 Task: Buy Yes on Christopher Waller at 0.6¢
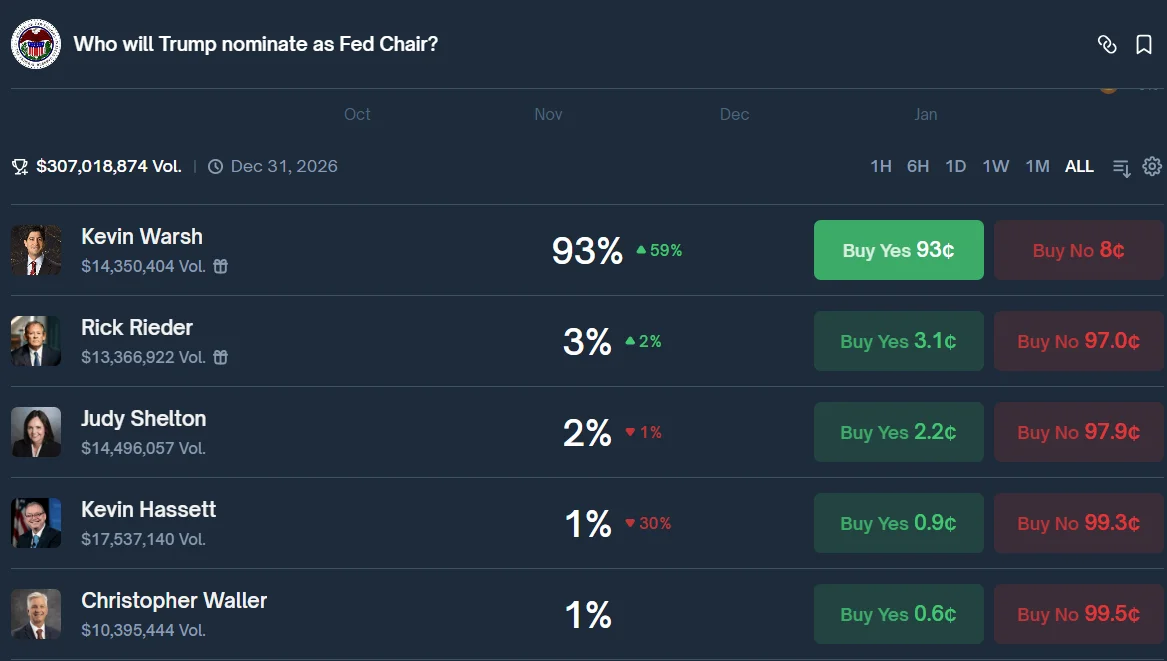(x=898, y=614)
